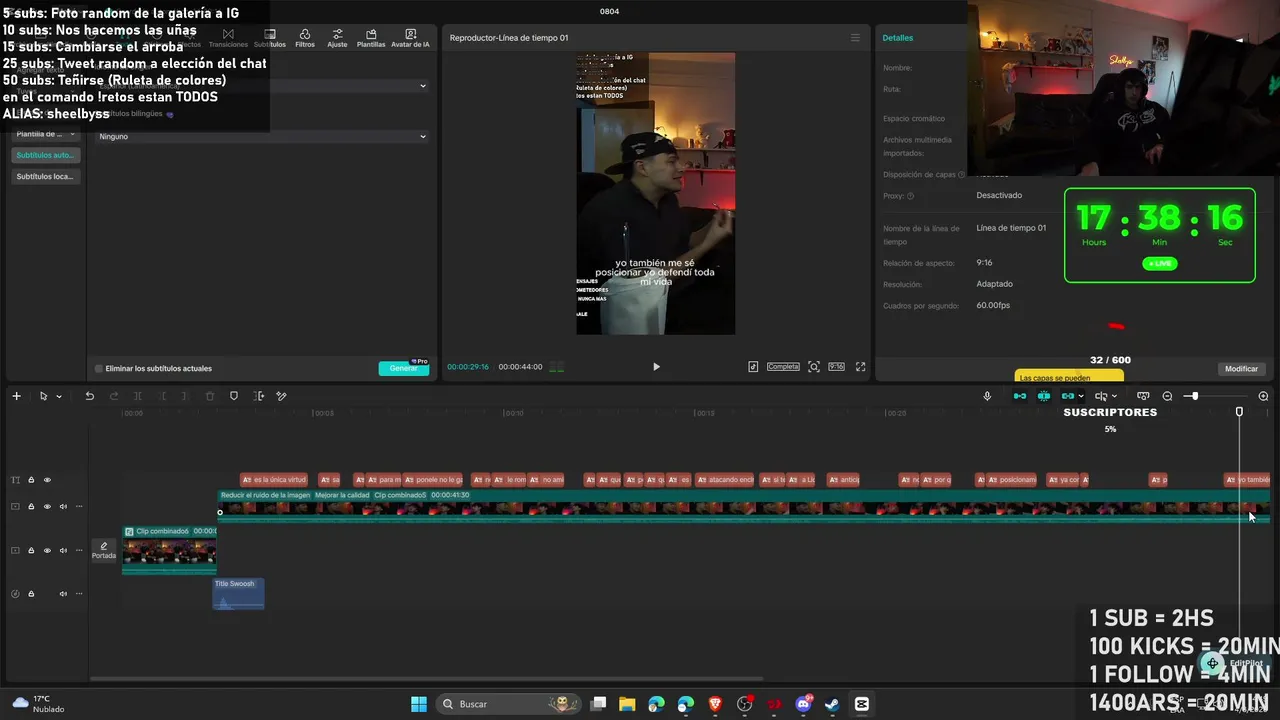
Task: Open the Completa preview quality option
Action: pos(783,367)
